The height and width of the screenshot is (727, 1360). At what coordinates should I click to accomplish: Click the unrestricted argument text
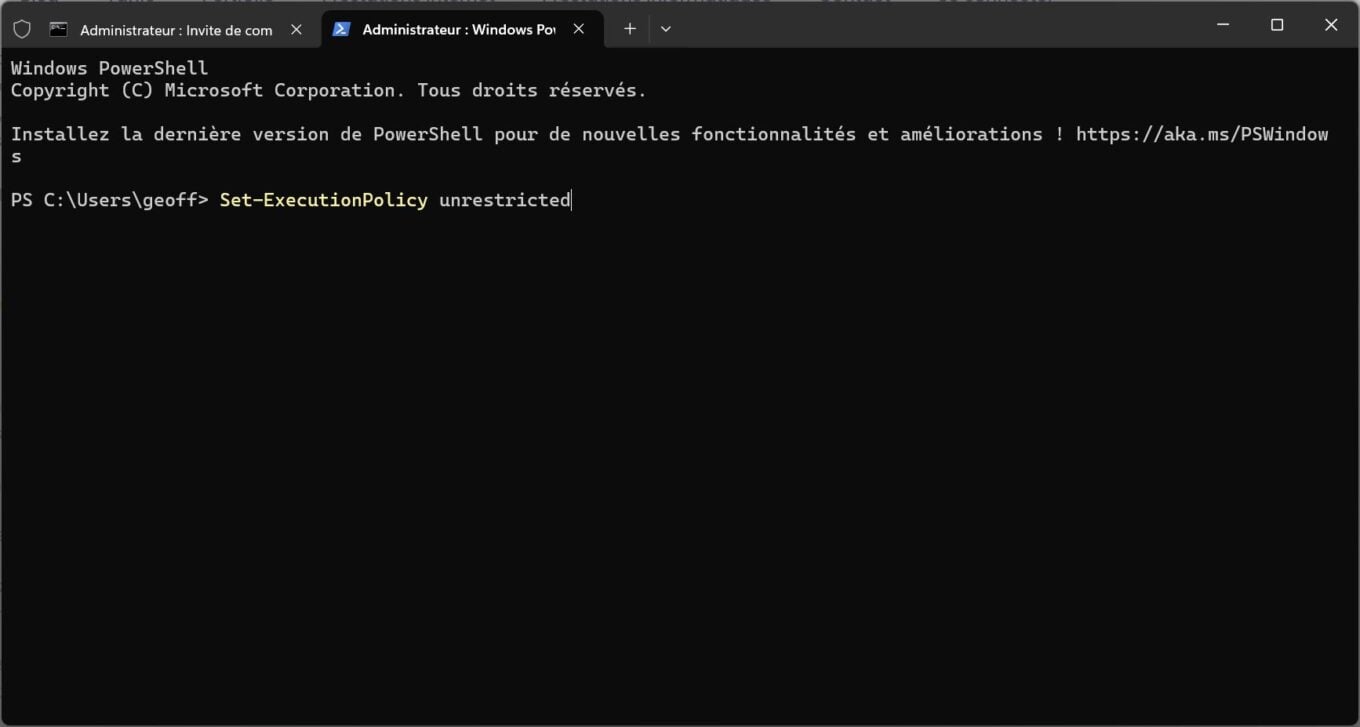(x=505, y=200)
